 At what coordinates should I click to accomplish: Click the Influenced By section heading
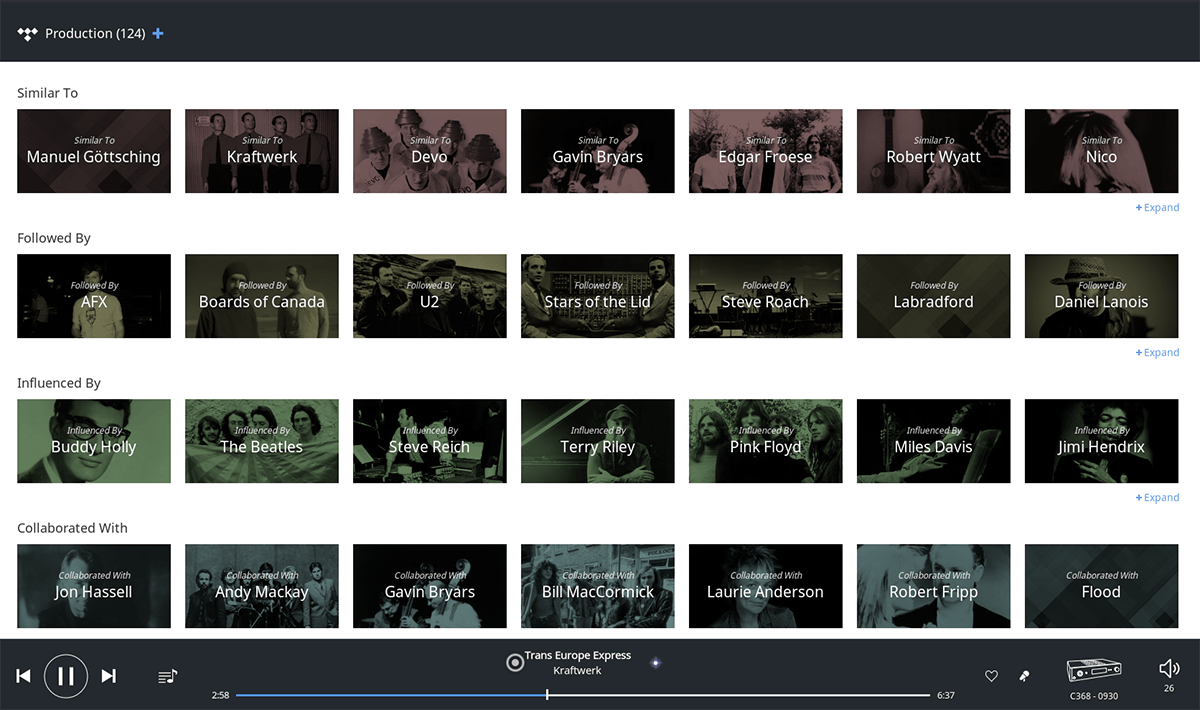pyautogui.click(x=59, y=383)
